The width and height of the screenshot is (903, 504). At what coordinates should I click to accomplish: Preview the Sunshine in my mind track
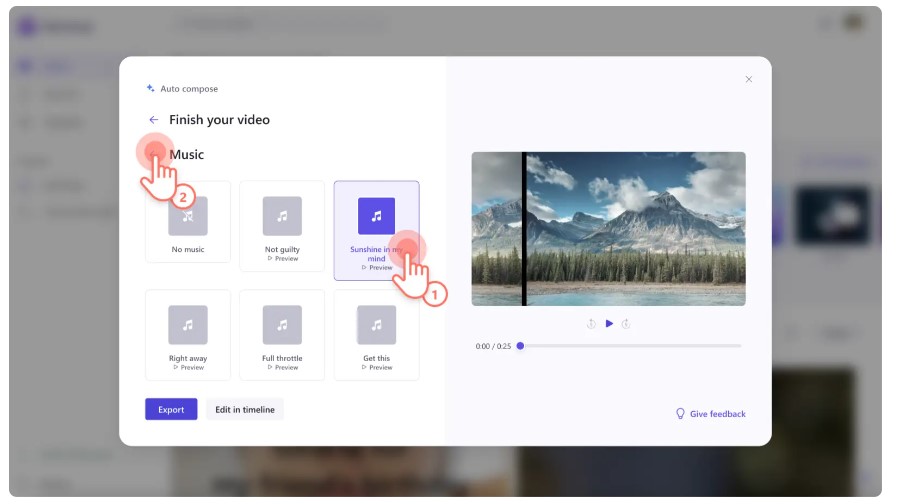(x=377, y=268)
